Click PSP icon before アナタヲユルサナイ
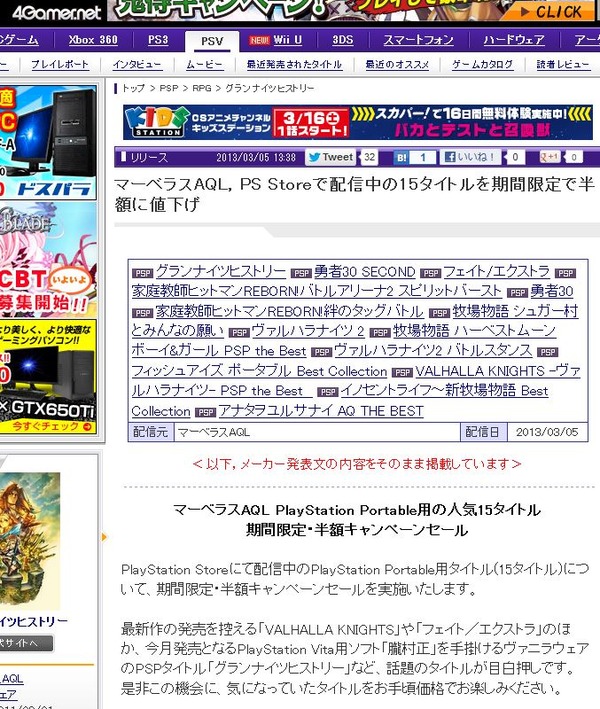 pos(205,412)
